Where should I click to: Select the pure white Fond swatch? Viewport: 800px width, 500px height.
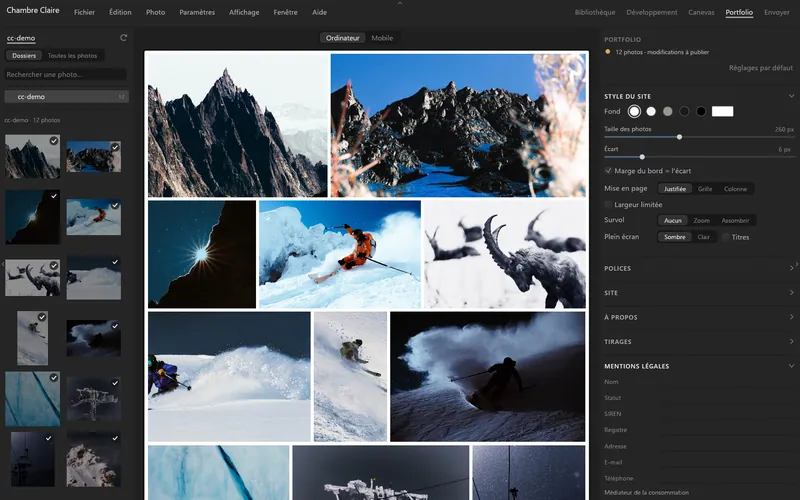pos(634,111)
